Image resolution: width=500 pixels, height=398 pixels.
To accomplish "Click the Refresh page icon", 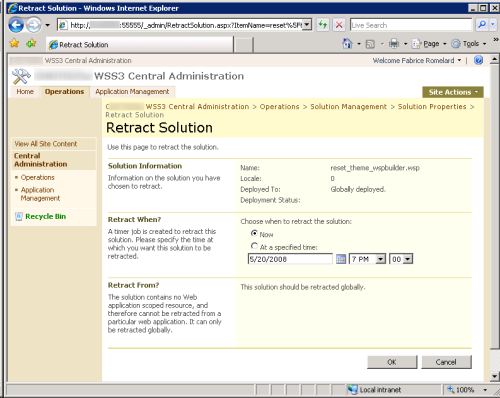I will tap(323, 25).
